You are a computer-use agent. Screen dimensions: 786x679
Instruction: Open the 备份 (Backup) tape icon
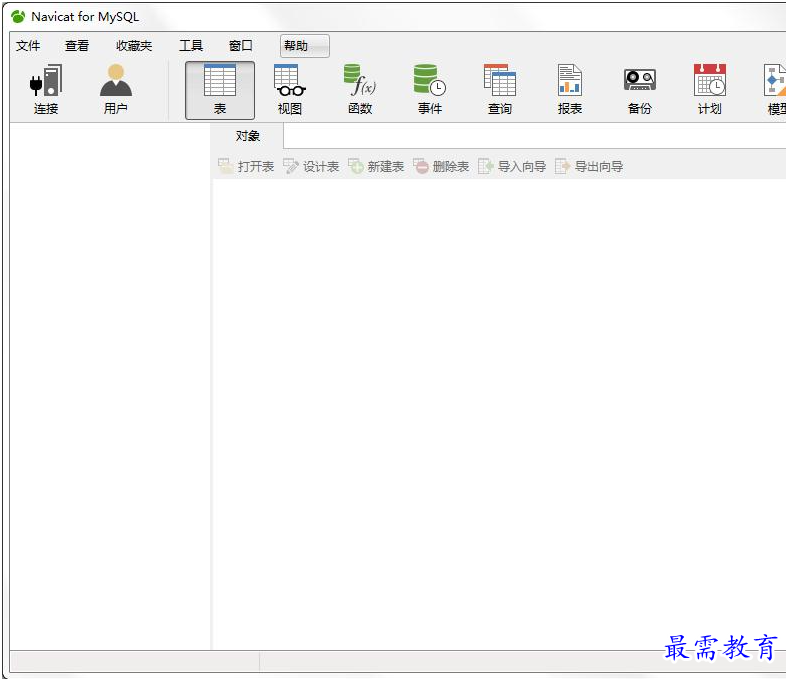pos(640,80)
